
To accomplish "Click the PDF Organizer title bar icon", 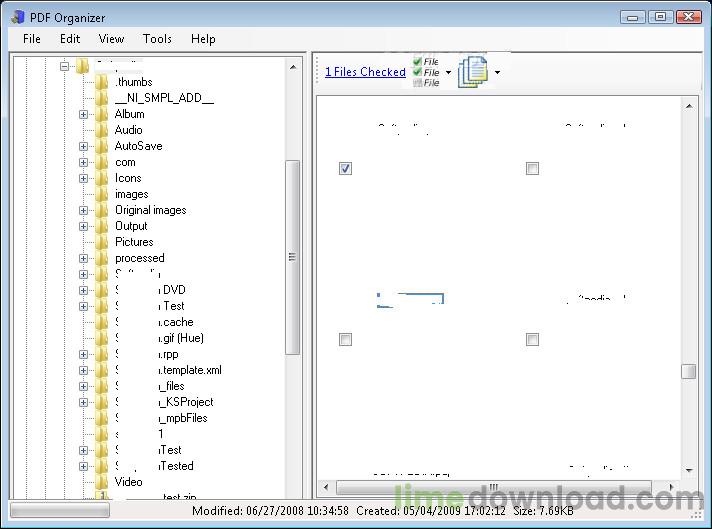I will pyautogui.click(x=18, y=17).
